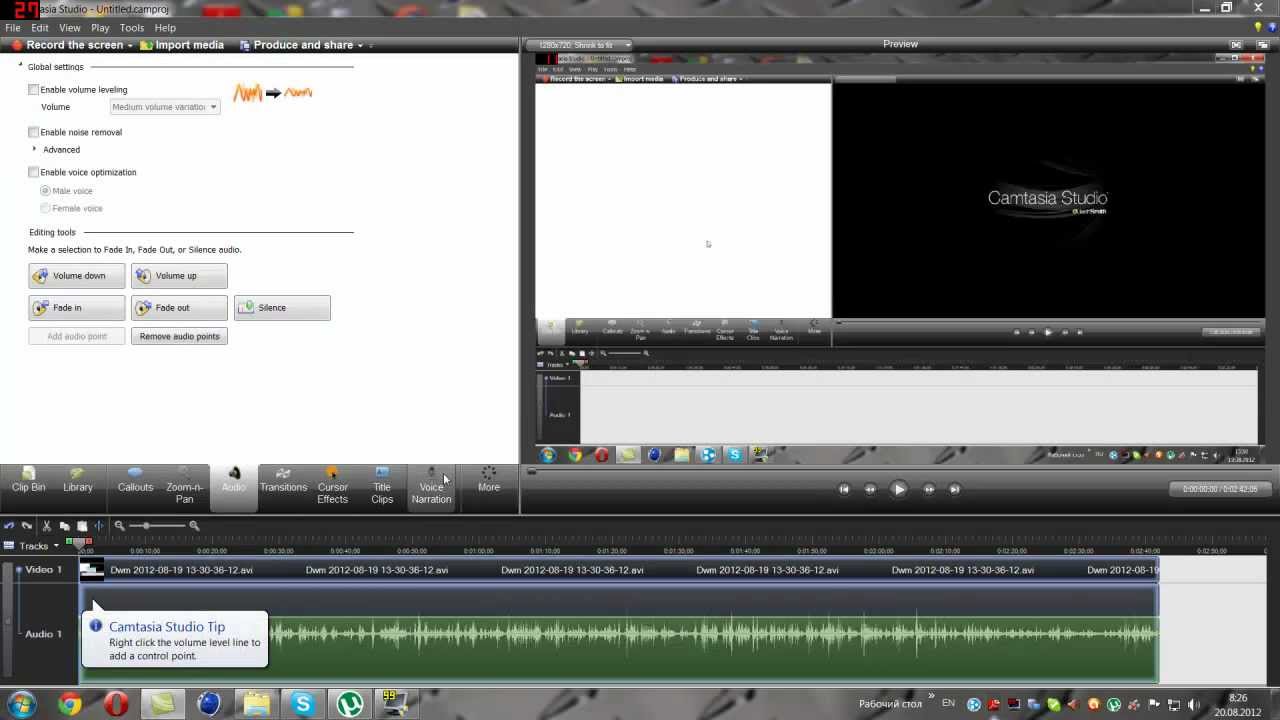
Task: Click Remove audio points button
Action: point(179,336)
